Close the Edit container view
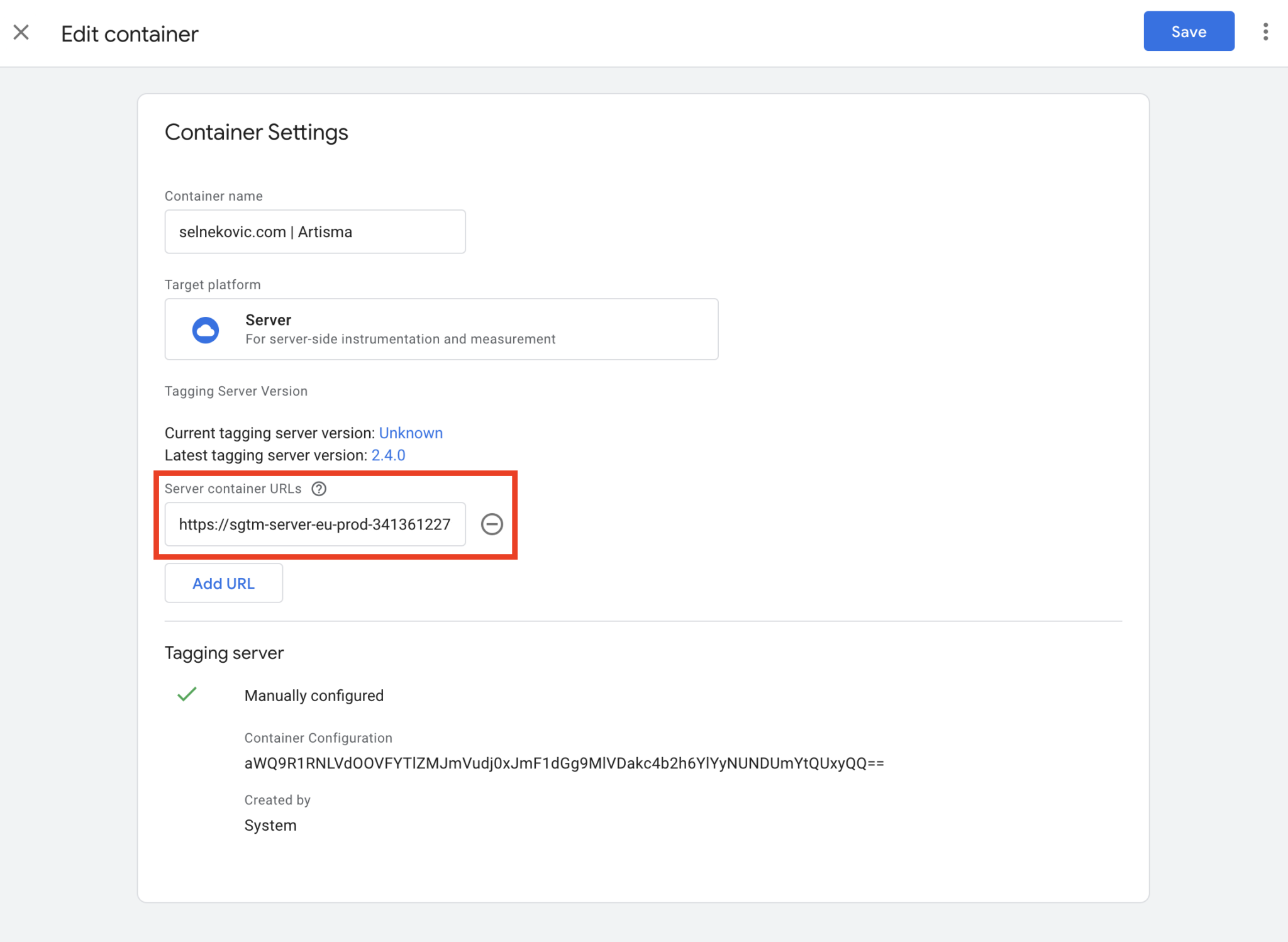Image resolution: width=1288 pixels, height=942 pixels. [x=22, y=31]
